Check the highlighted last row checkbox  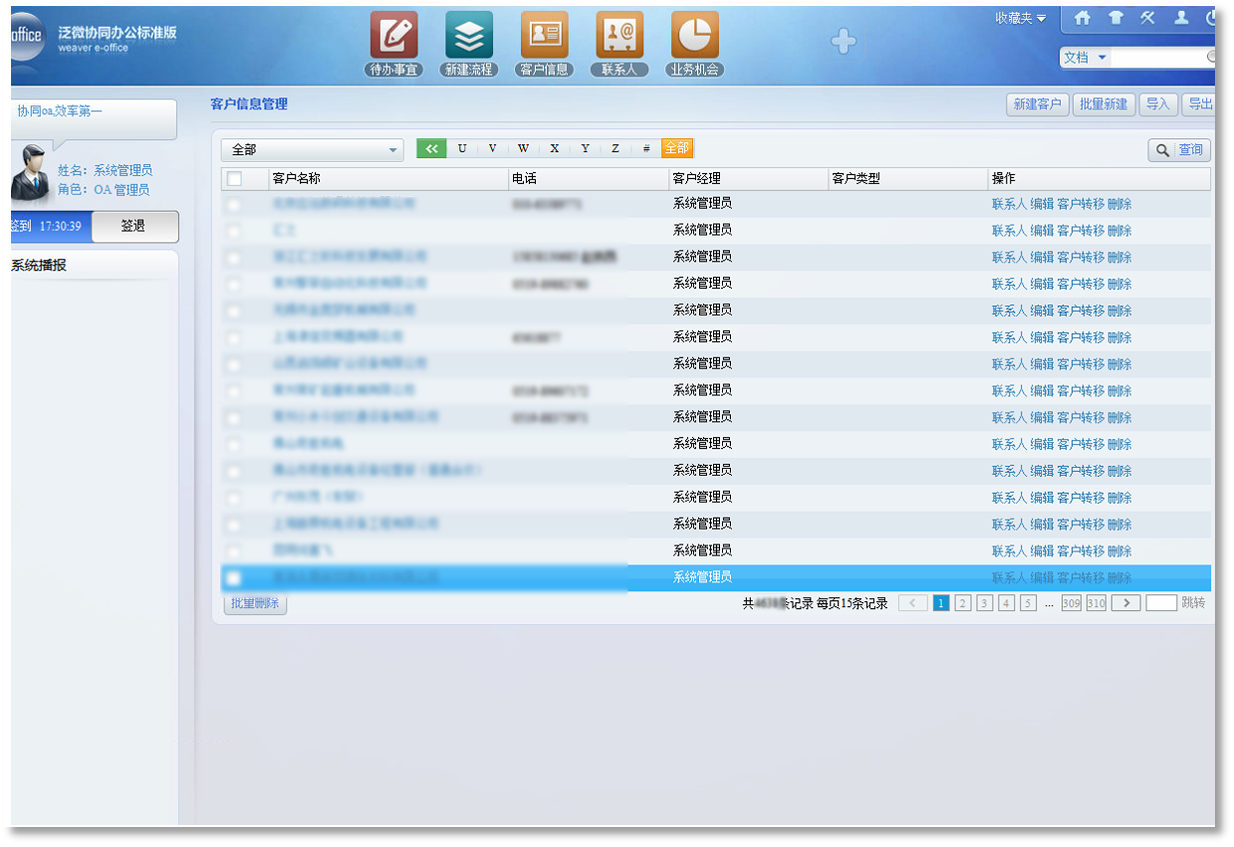click(234, 578)
